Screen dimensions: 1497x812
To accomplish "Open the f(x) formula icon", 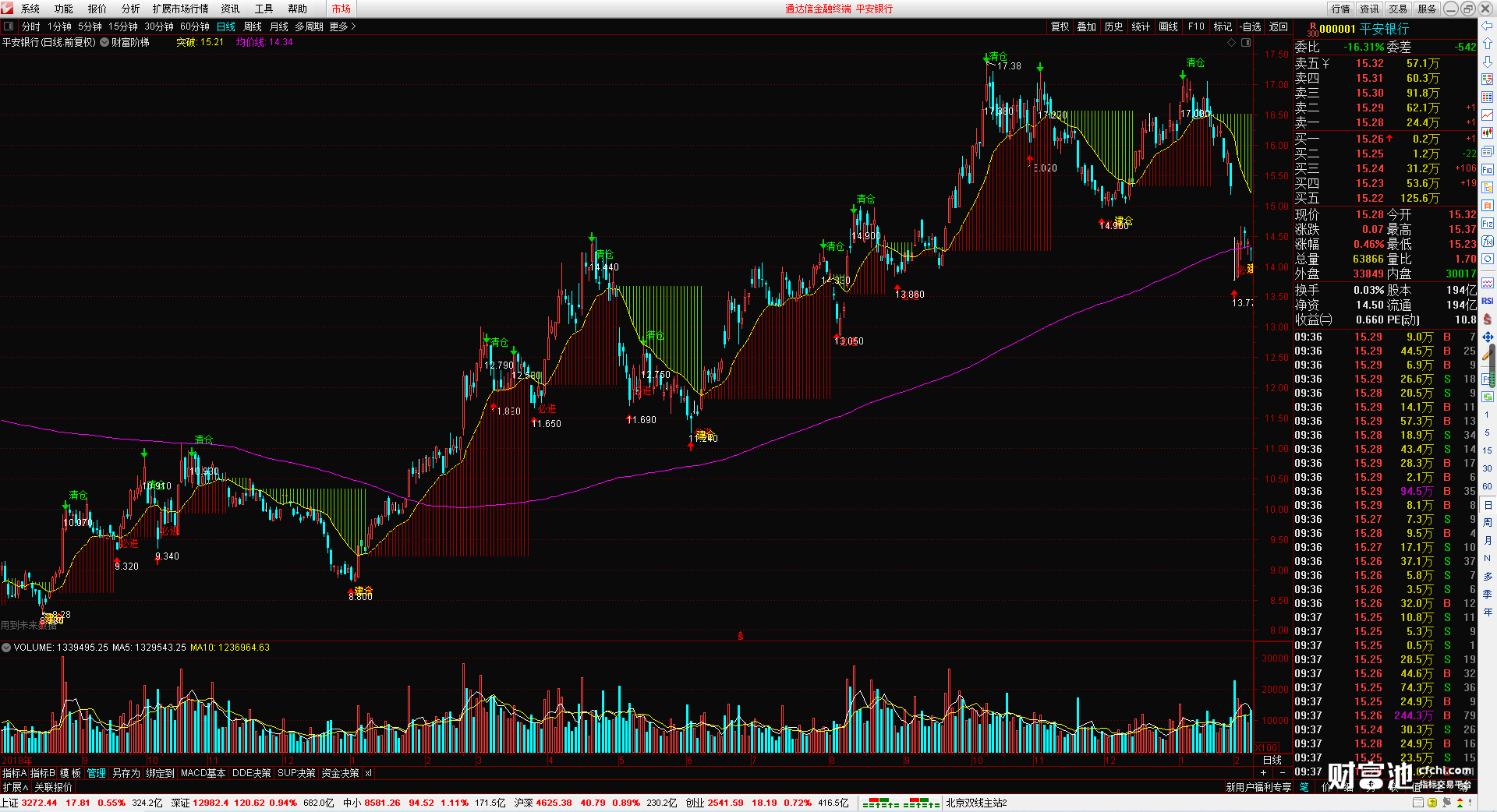I will (1488, 242).
